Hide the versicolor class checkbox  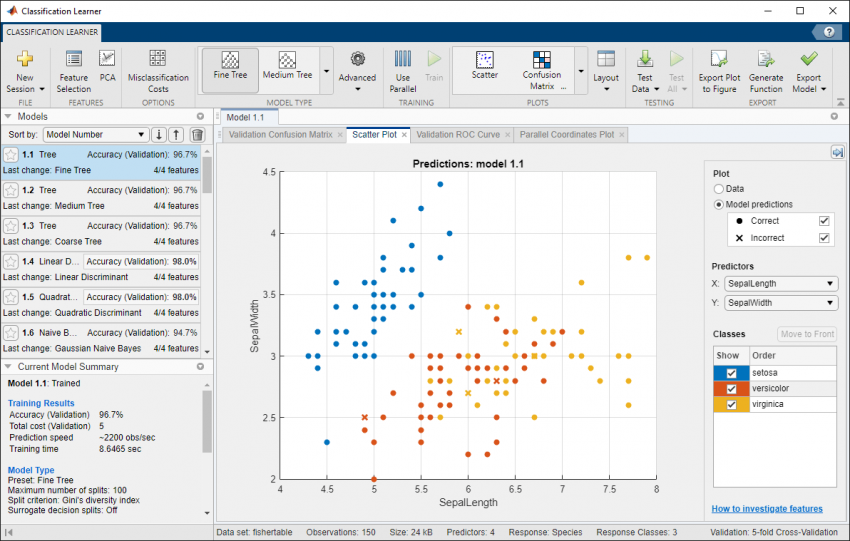click(731, 388)
